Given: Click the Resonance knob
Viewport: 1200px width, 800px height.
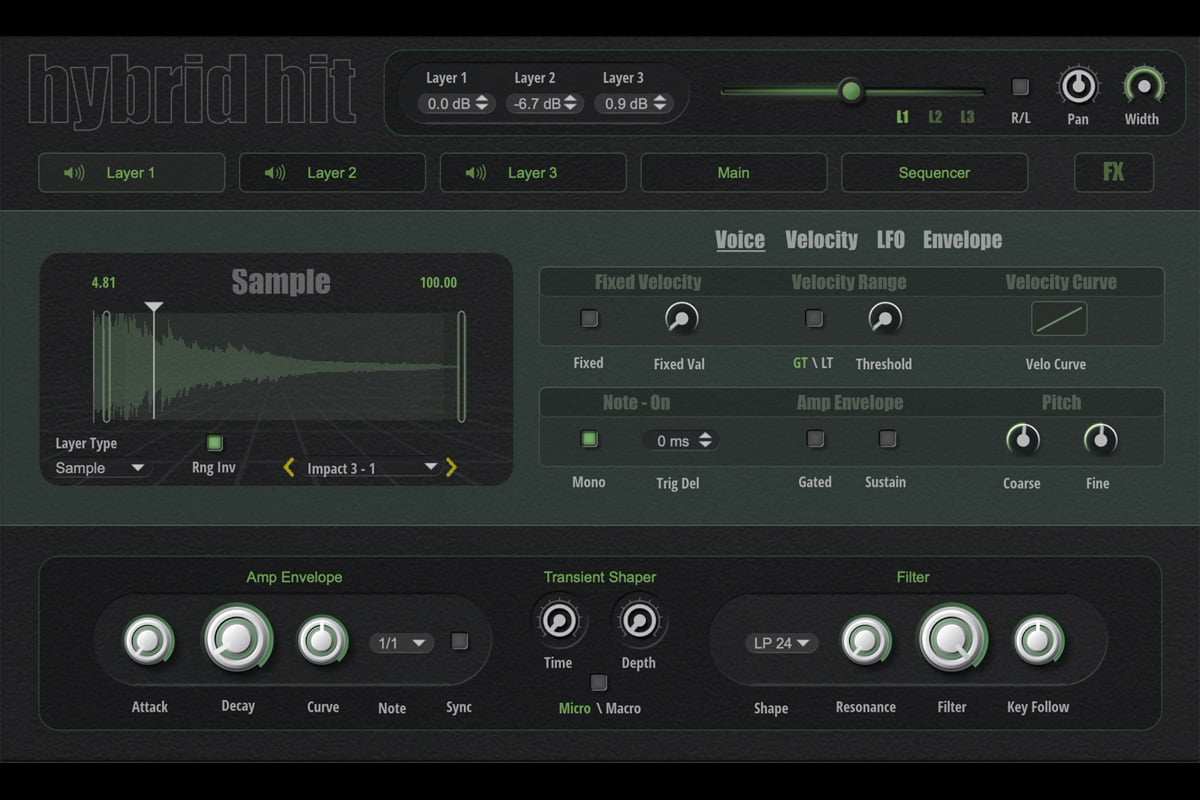Looking at the screenshot, I should (866, 641).
